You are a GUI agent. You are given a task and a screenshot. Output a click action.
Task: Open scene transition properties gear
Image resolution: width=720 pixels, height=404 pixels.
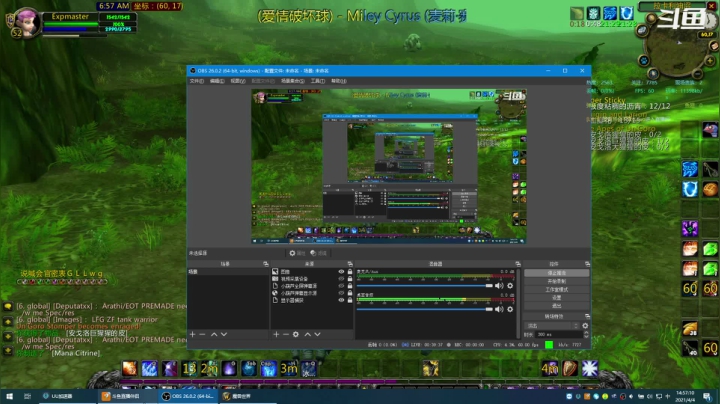click(585, 325)
